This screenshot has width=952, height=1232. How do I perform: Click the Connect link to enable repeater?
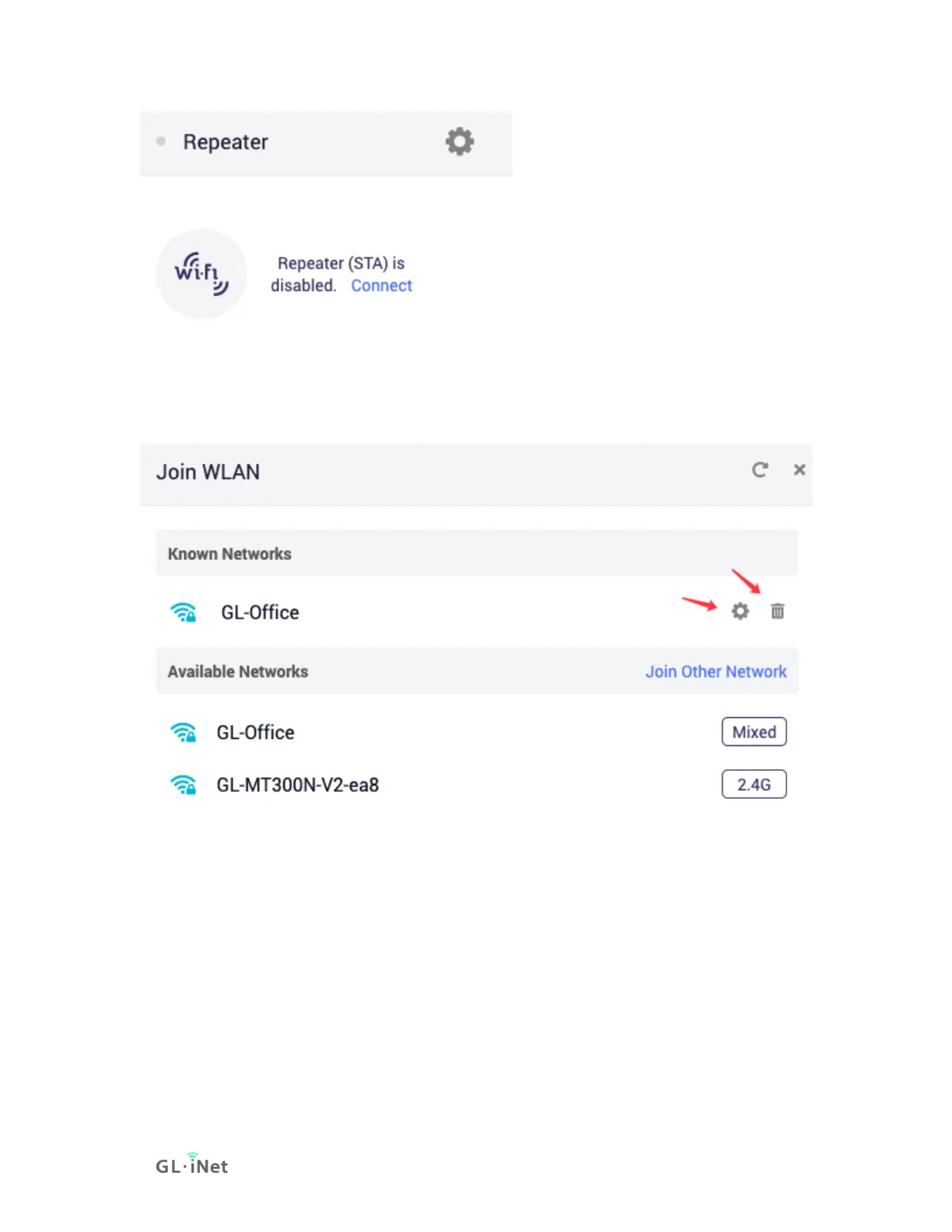pyautogui.click(x=381, y=285)
